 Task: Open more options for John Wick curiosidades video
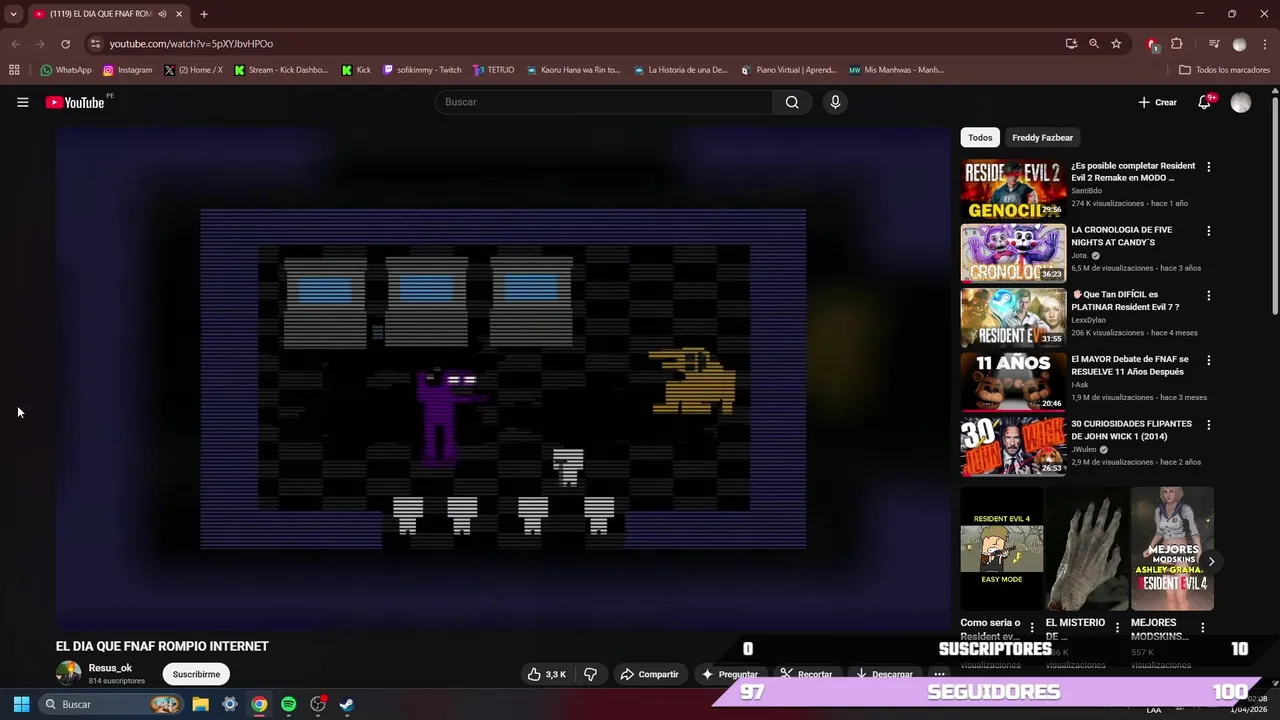pyautogui.click(x=1208, y=425)
